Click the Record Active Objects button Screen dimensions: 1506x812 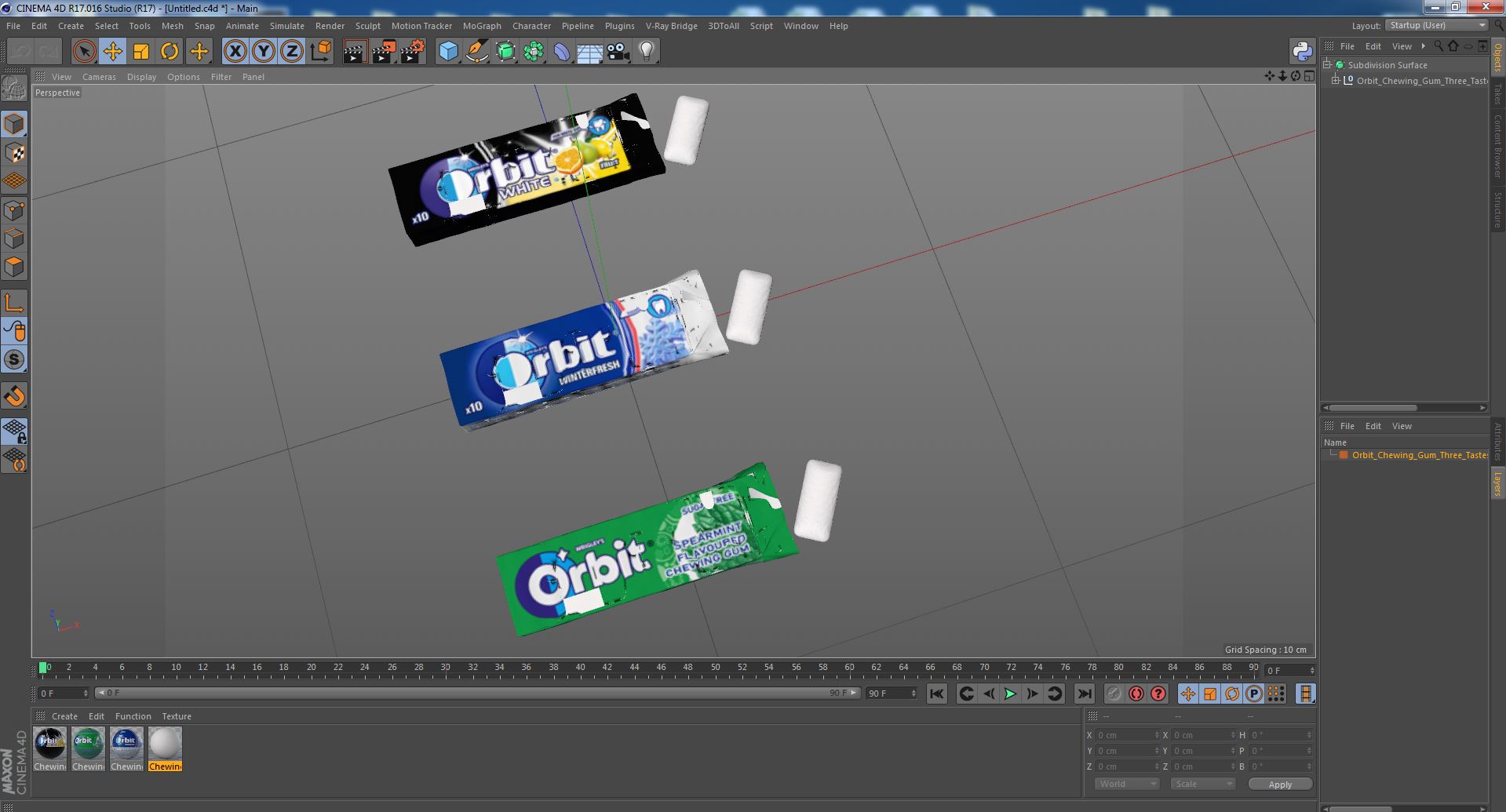pos(1114,694)
